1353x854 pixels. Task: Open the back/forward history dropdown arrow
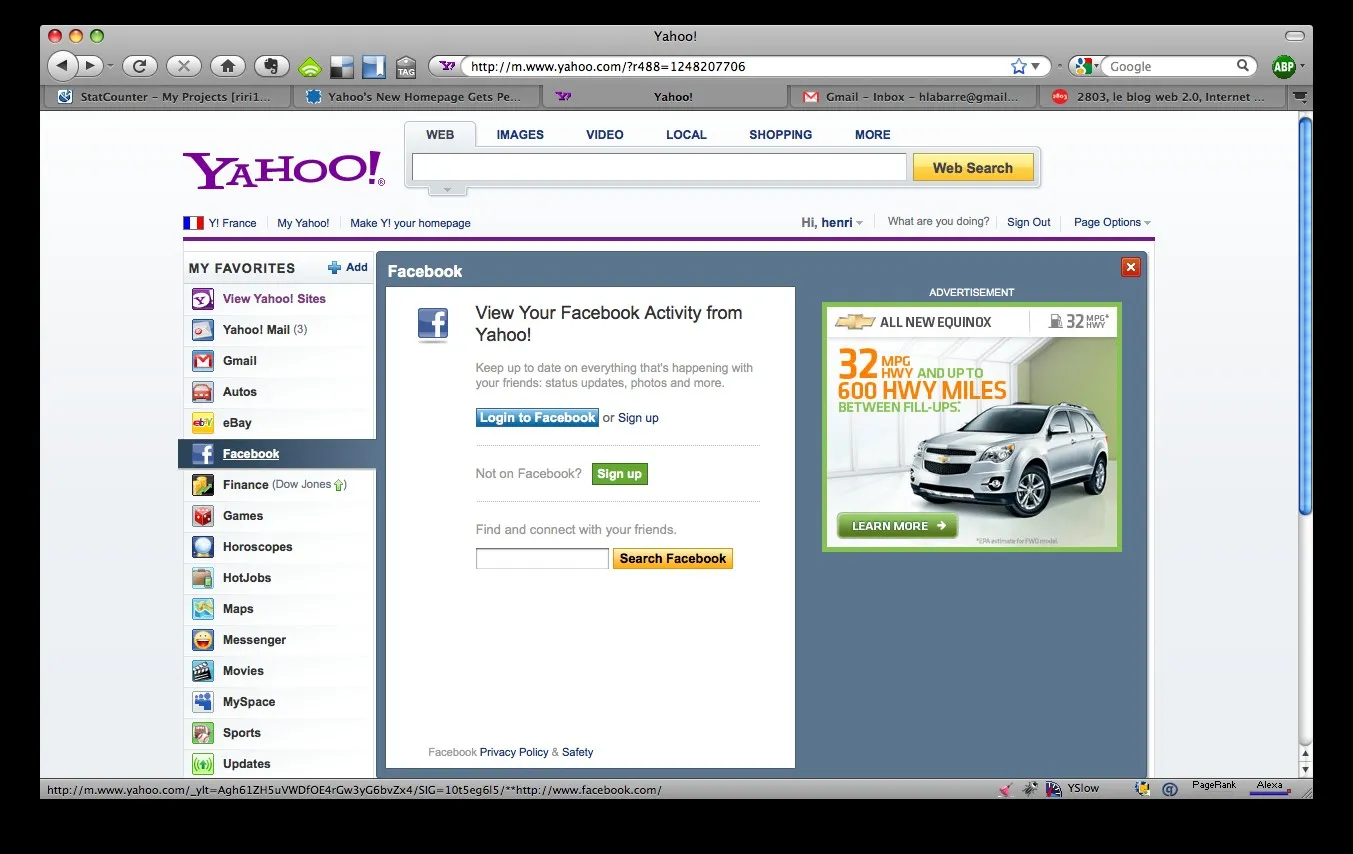click(x=110, y=67)
